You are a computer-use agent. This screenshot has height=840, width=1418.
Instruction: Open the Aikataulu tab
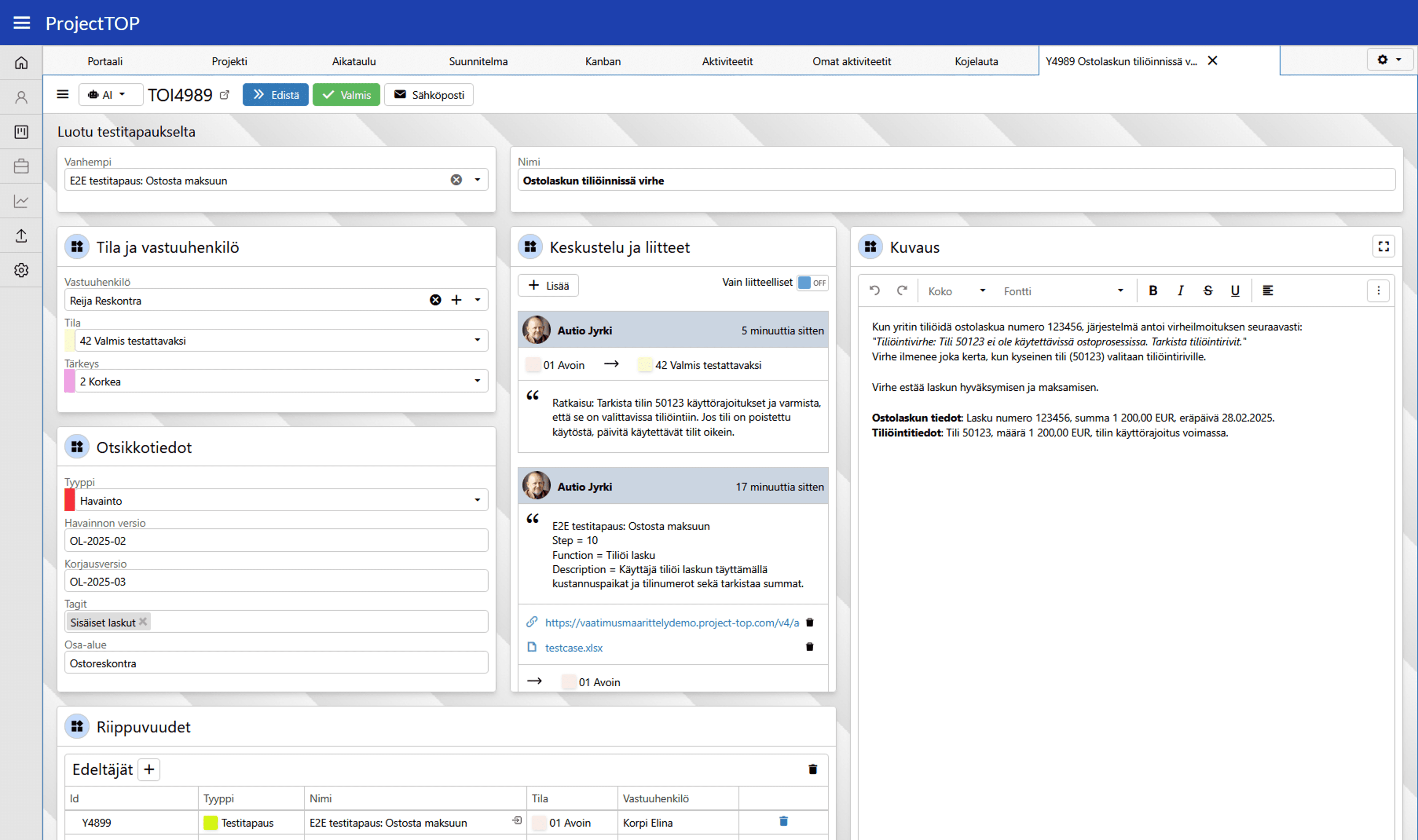353,61
